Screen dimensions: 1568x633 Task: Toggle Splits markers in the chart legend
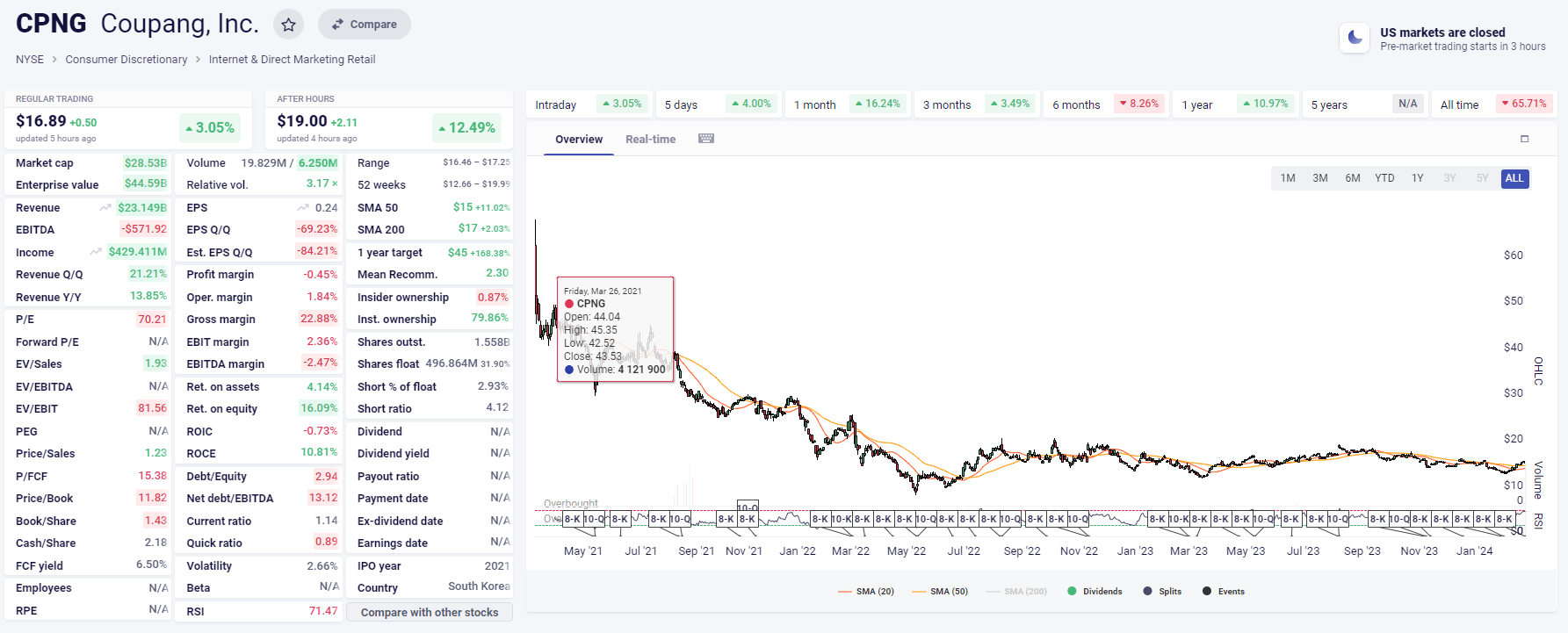click(1162, 592)
